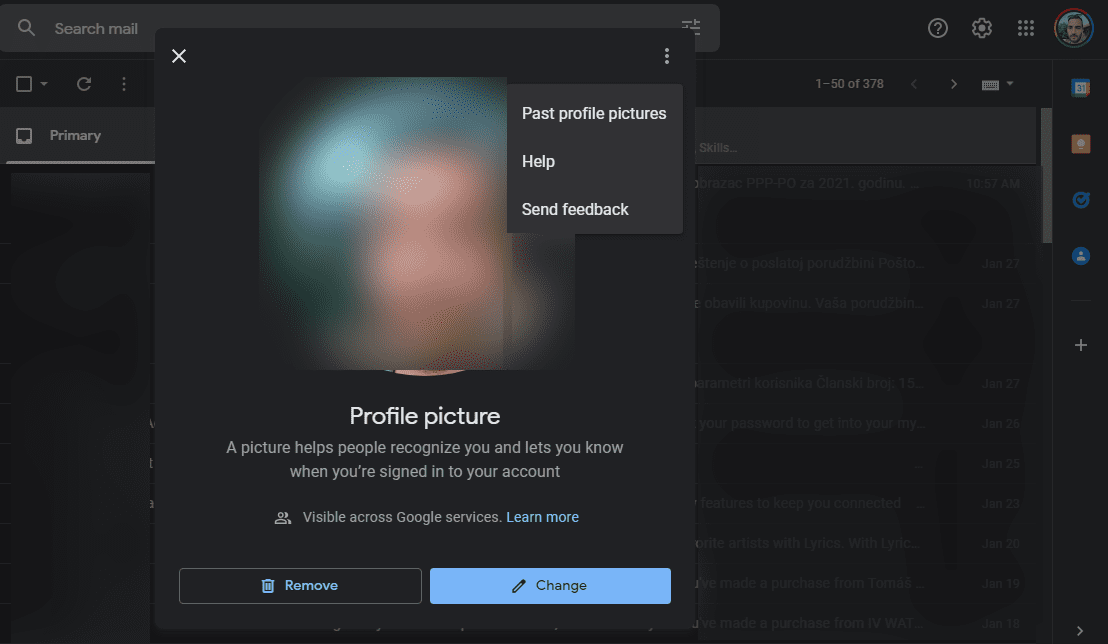This screenshot has width=1108, height=644.
Task: Open Contacts side panel
Action: 1080,256
